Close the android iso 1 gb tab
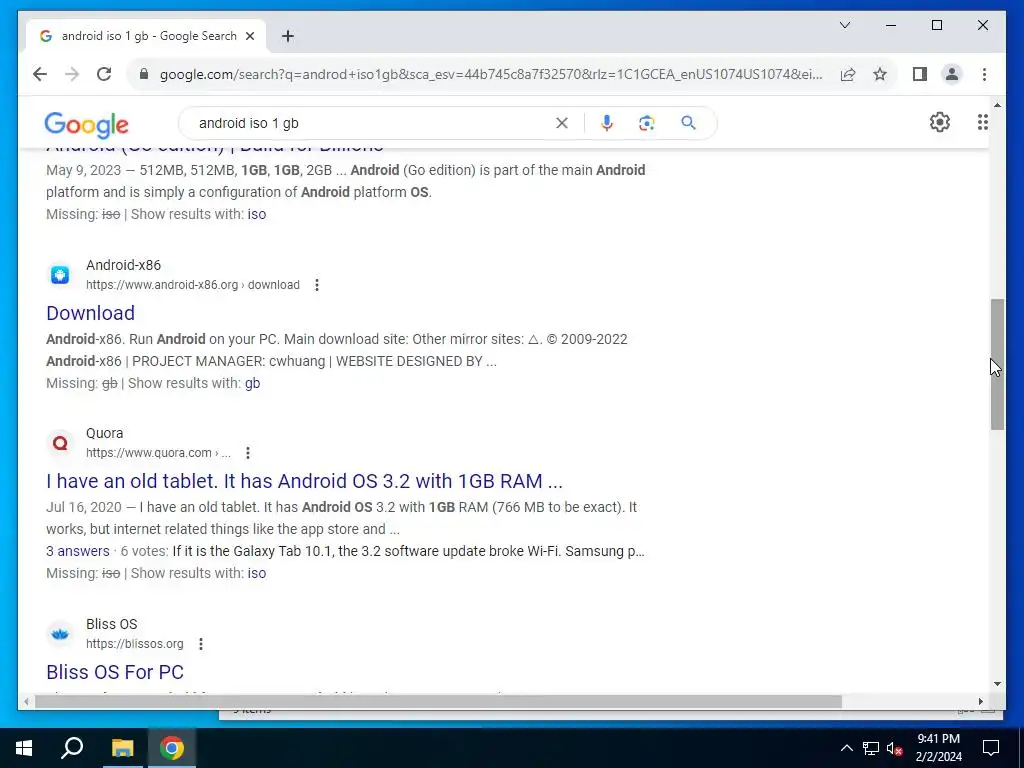The image size is (1024, 768). (x=249, y=36)
